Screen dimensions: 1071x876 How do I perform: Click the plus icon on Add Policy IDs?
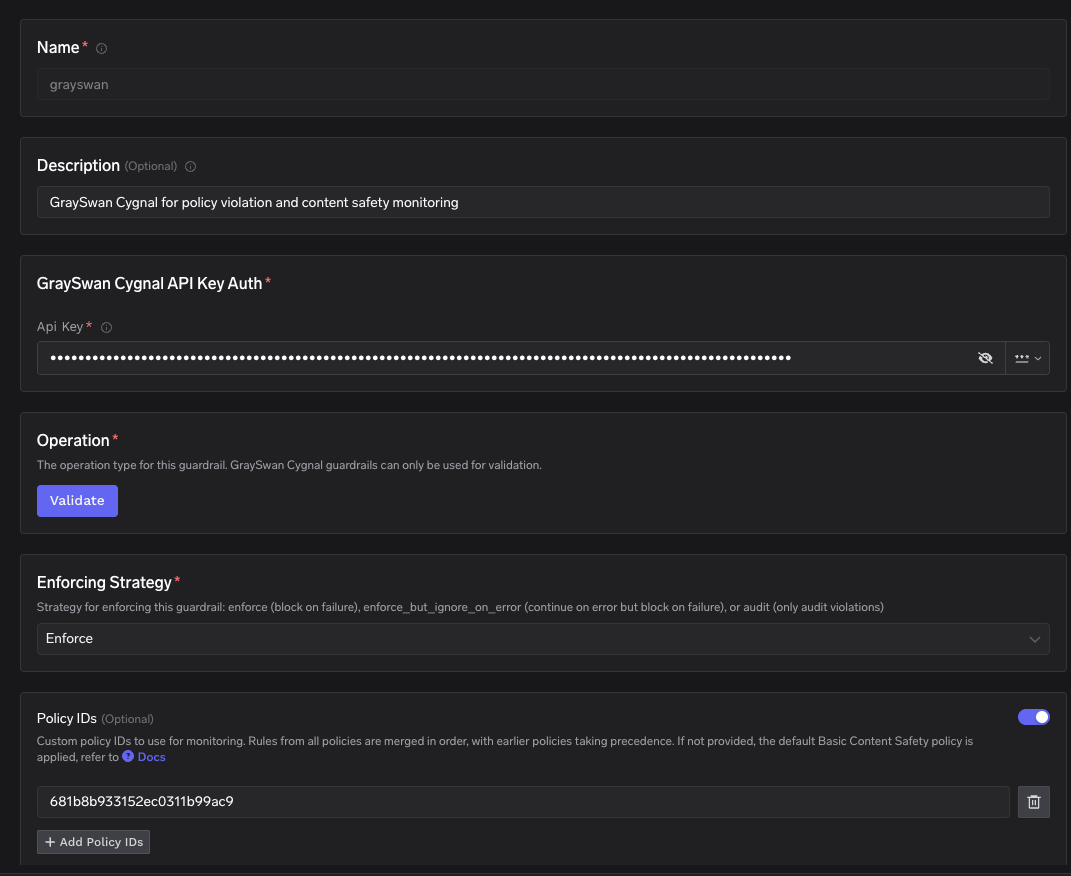coord(49,841)
